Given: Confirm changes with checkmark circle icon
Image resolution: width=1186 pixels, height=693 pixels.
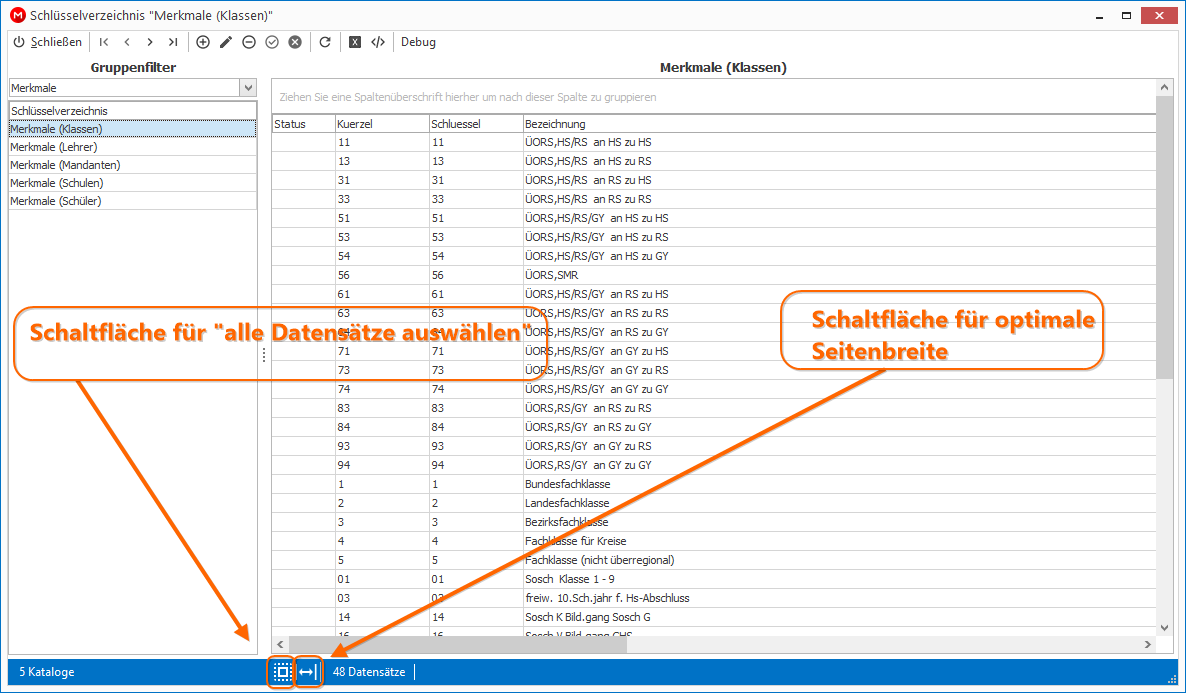Looking at the screenshot, I should point(272,42).
